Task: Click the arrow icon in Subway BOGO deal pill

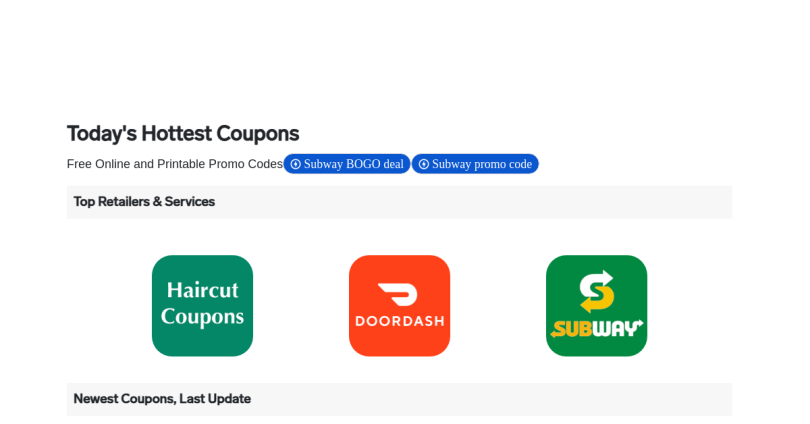Action: pyautogui.click(x=295, y=164)
